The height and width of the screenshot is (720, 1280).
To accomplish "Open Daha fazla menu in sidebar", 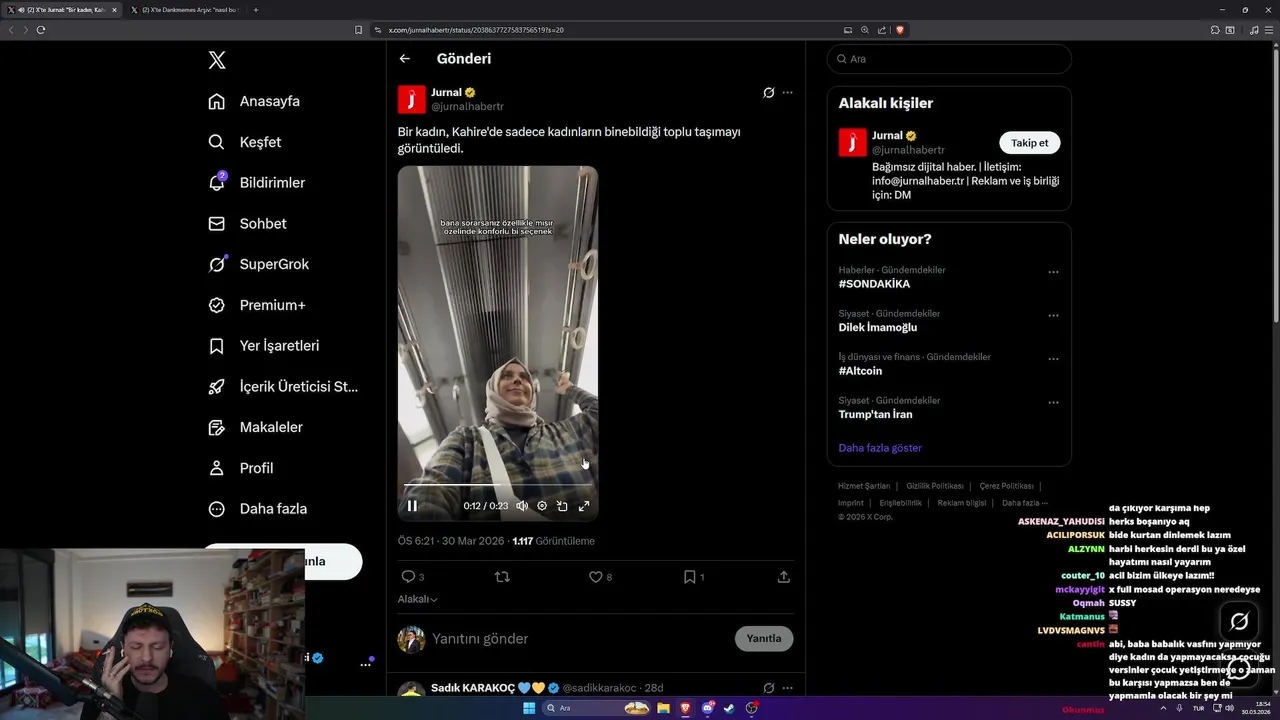I will pyautogui.click(x=257, y=509).
